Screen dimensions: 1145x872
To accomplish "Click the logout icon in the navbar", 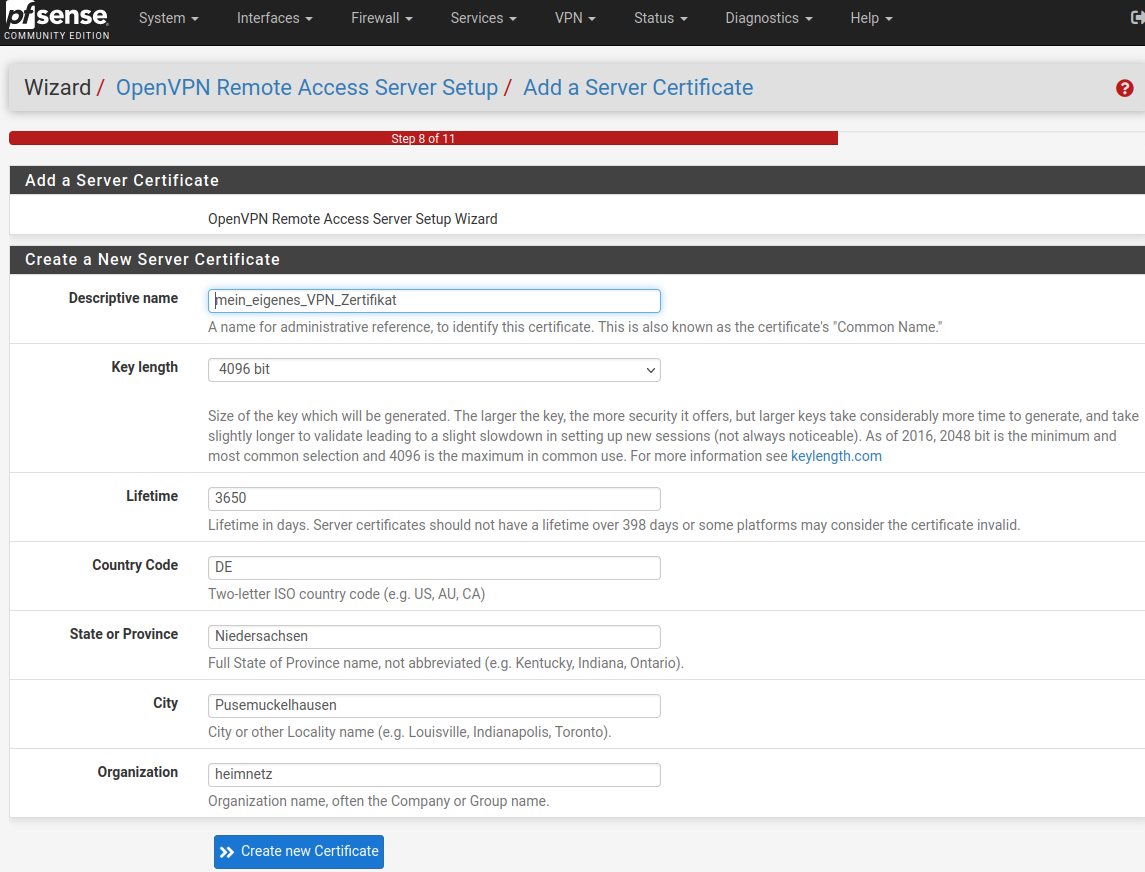I will [x=1137, y=18].
